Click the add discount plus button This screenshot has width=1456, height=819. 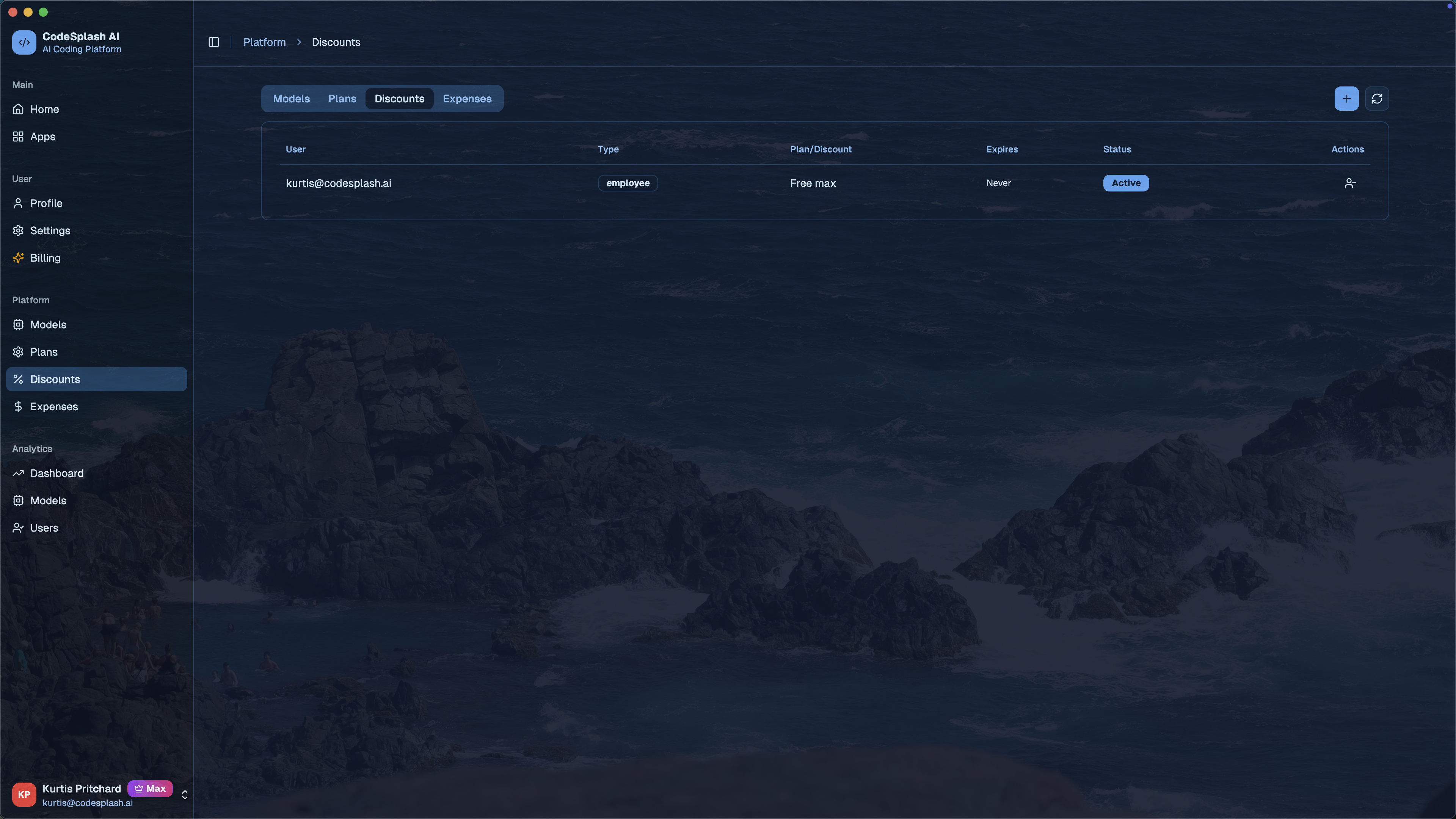(1346, 99)
